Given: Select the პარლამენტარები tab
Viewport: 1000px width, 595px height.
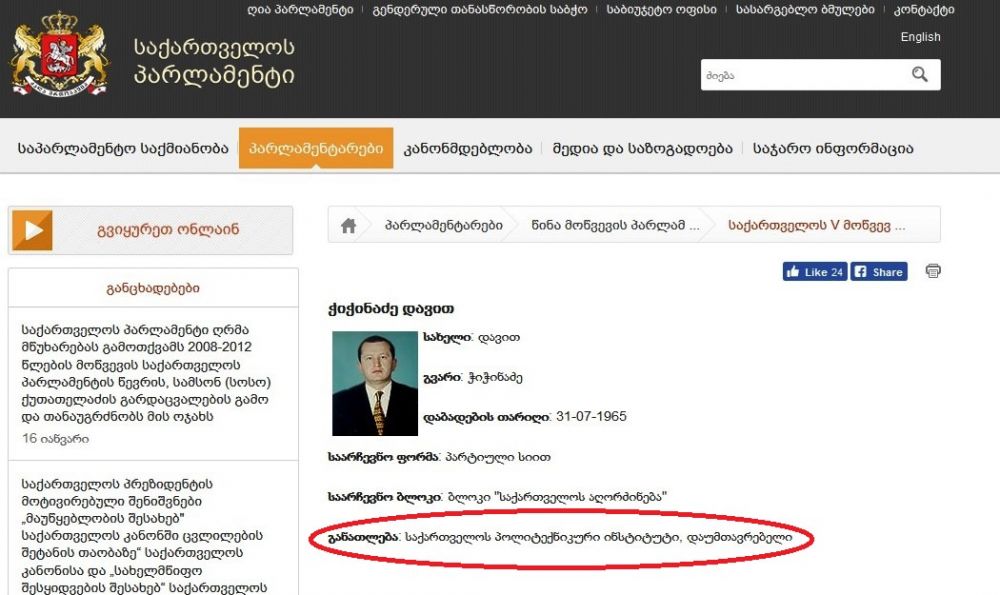Looking at the screenshot, I should [x=316, y=148].
